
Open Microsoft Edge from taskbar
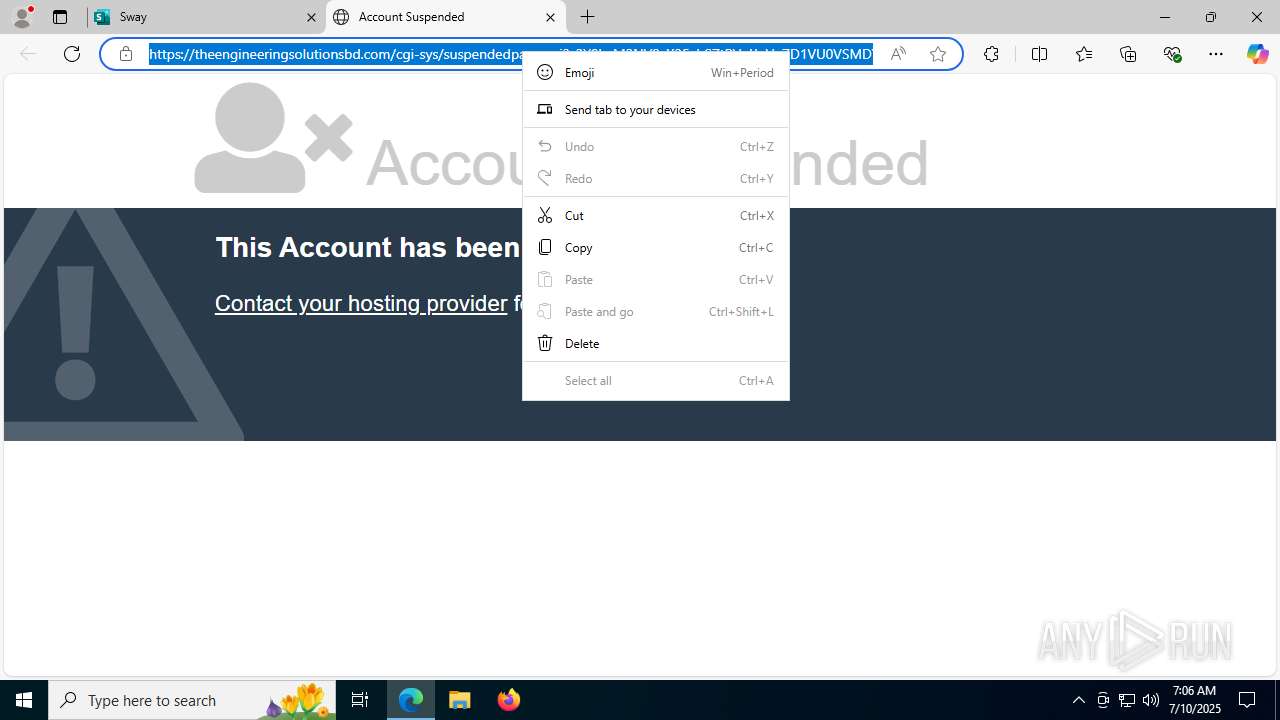point(411,700)
